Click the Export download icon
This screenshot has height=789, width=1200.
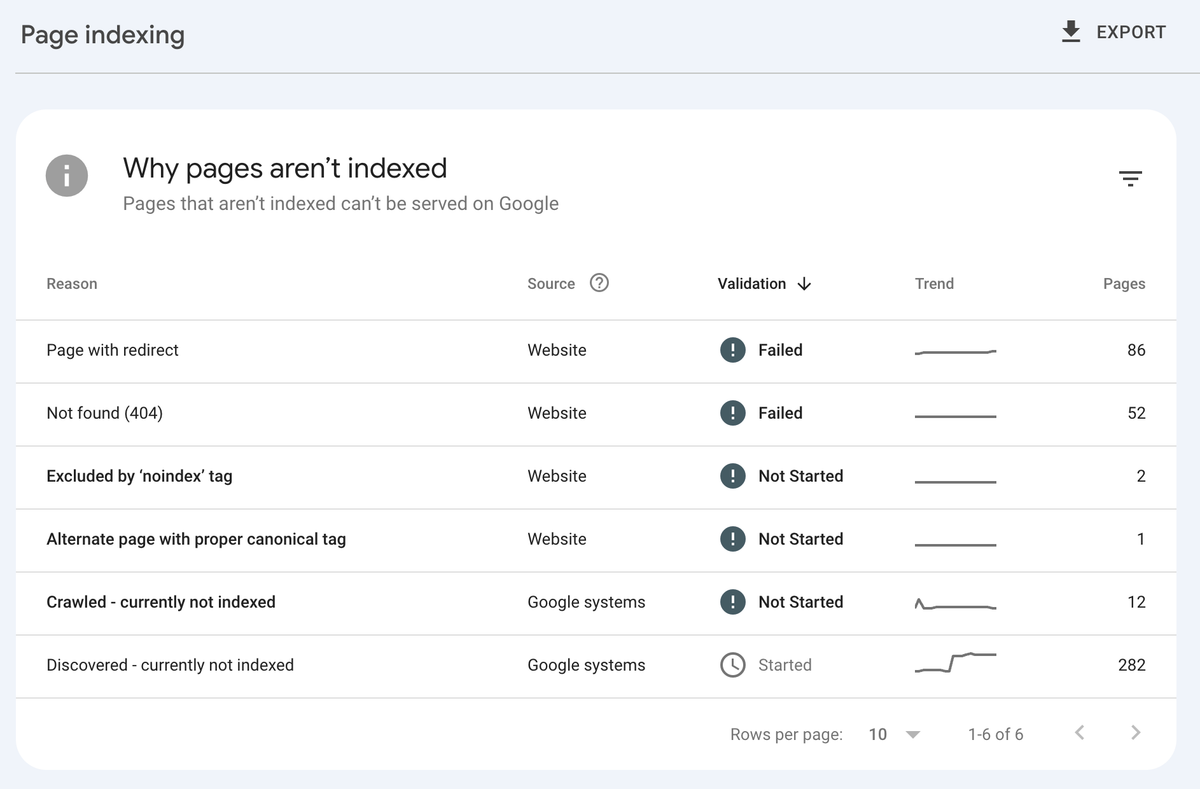[1070, 31]
